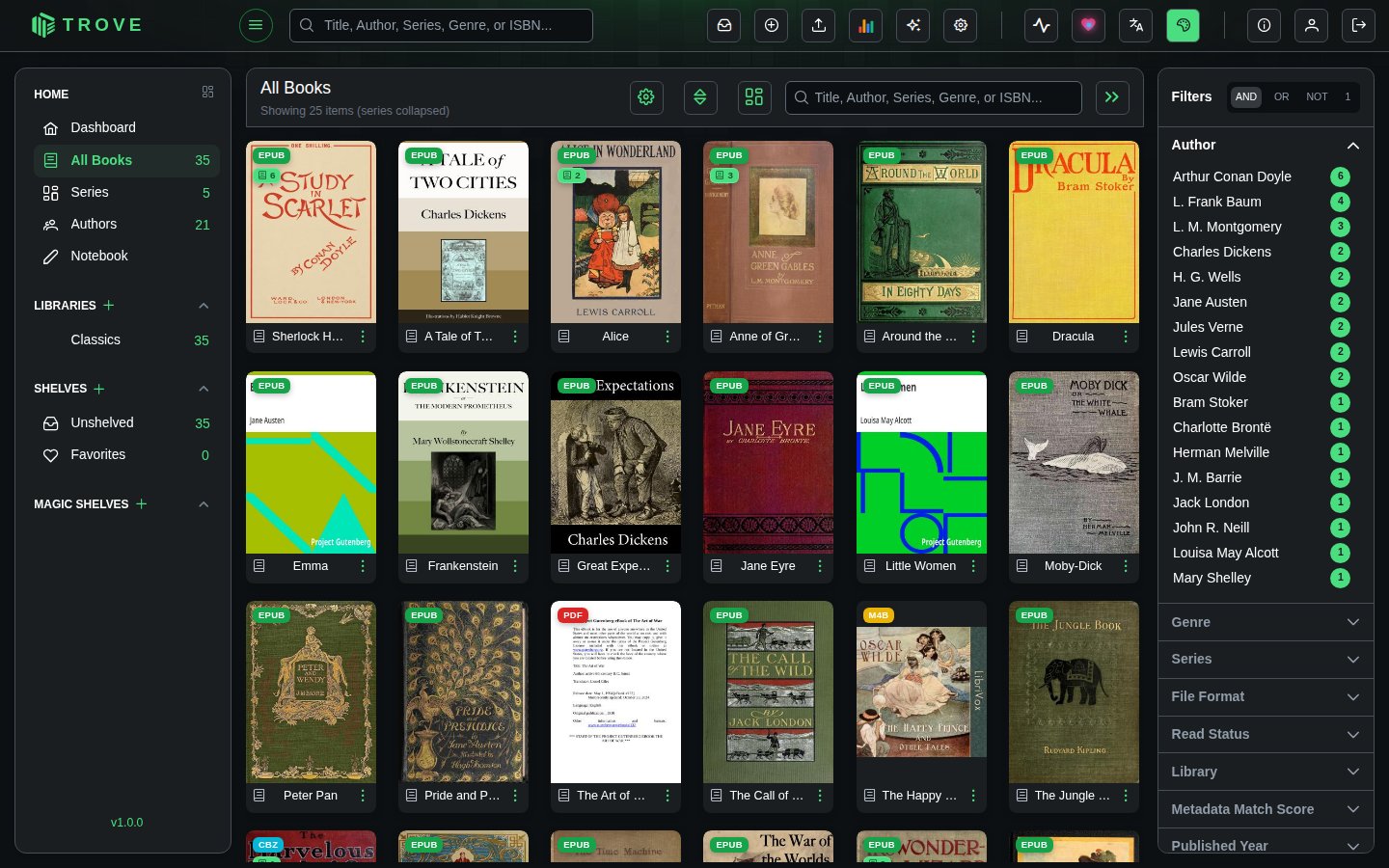The height and width of the screenshot is (868, 1389).
Task: Click the activity pulse icon
Action: [1042, 25]
